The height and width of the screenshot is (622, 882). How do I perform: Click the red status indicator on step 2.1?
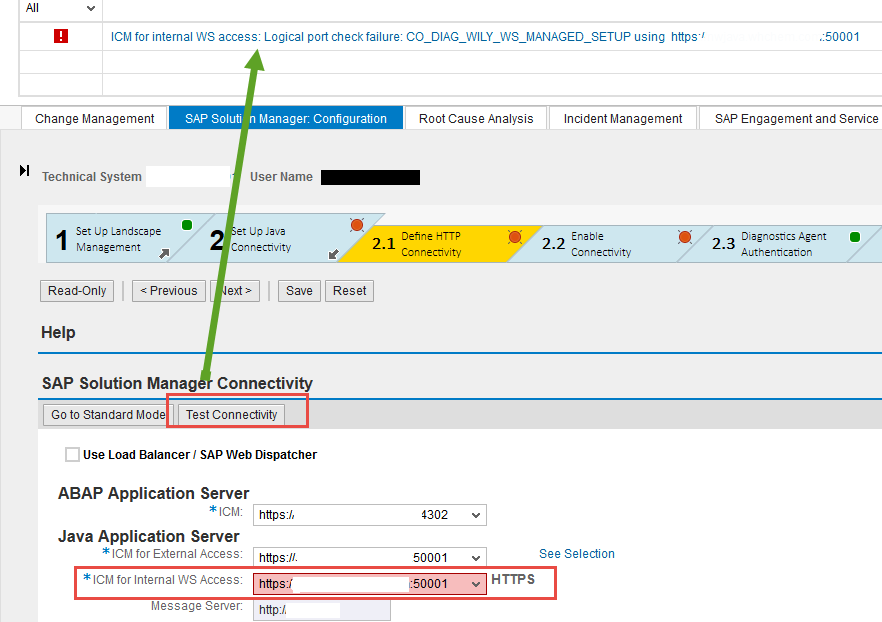(515, 237)
